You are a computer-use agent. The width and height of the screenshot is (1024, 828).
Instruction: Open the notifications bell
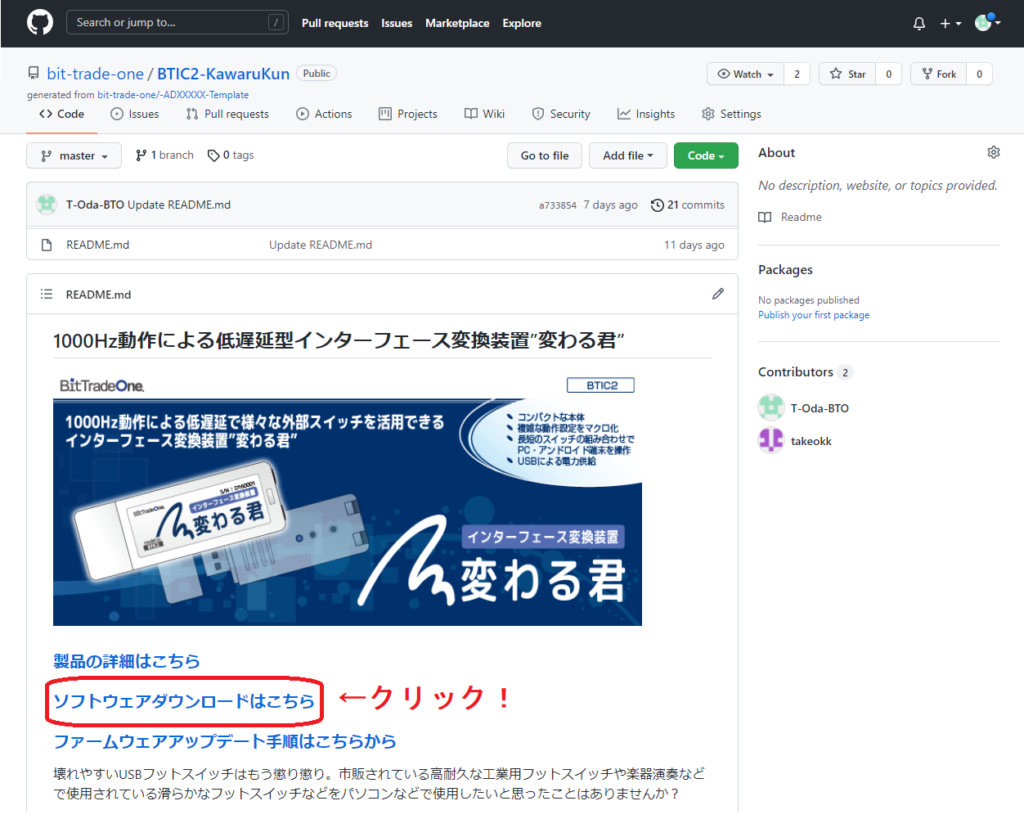[919, 23]
